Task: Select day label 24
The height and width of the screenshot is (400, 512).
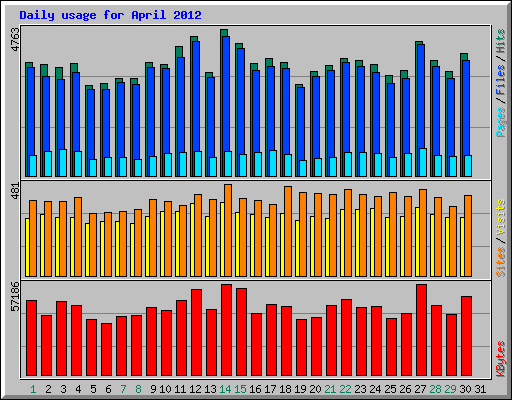Action: [375, 389]
